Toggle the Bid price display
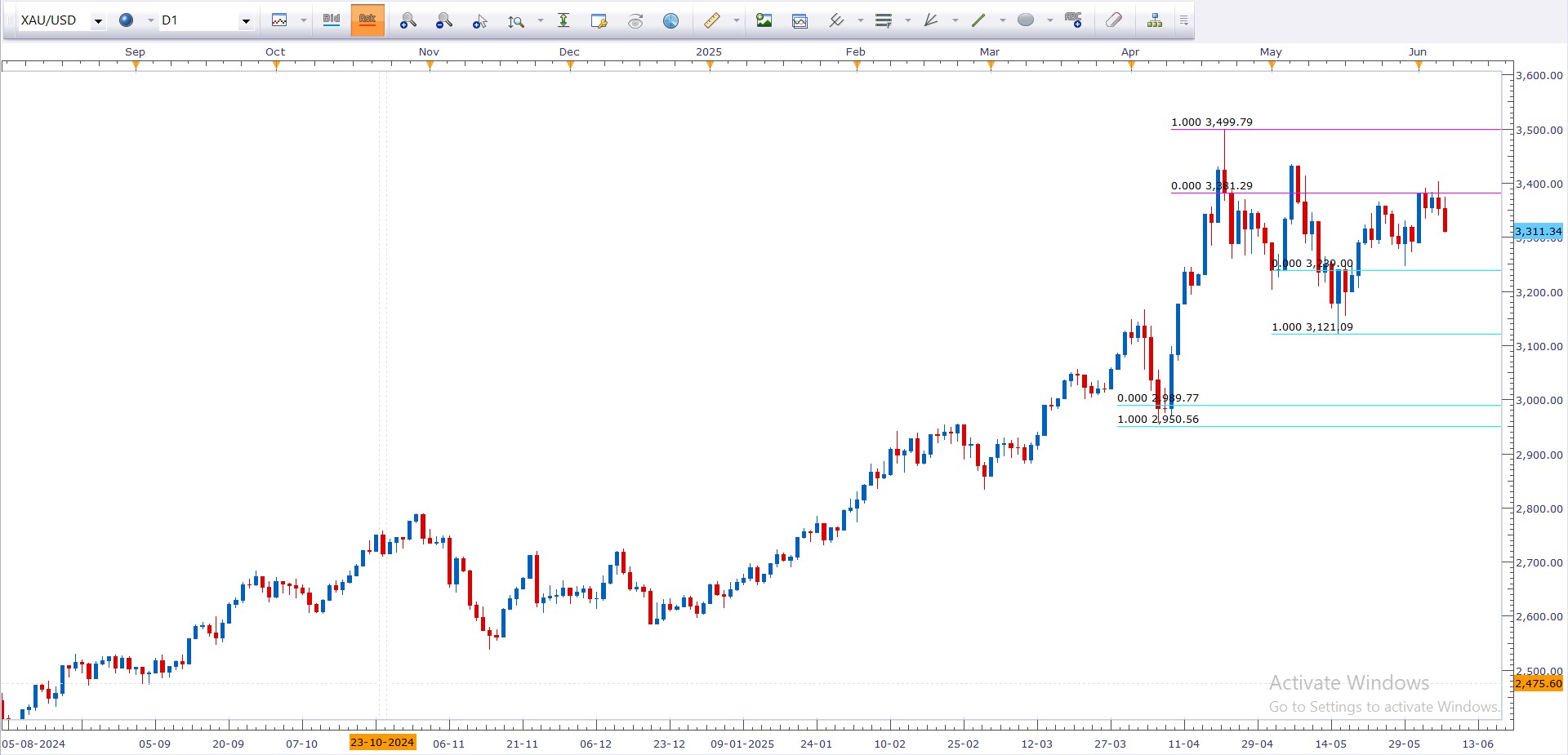 tap(332, 20)
